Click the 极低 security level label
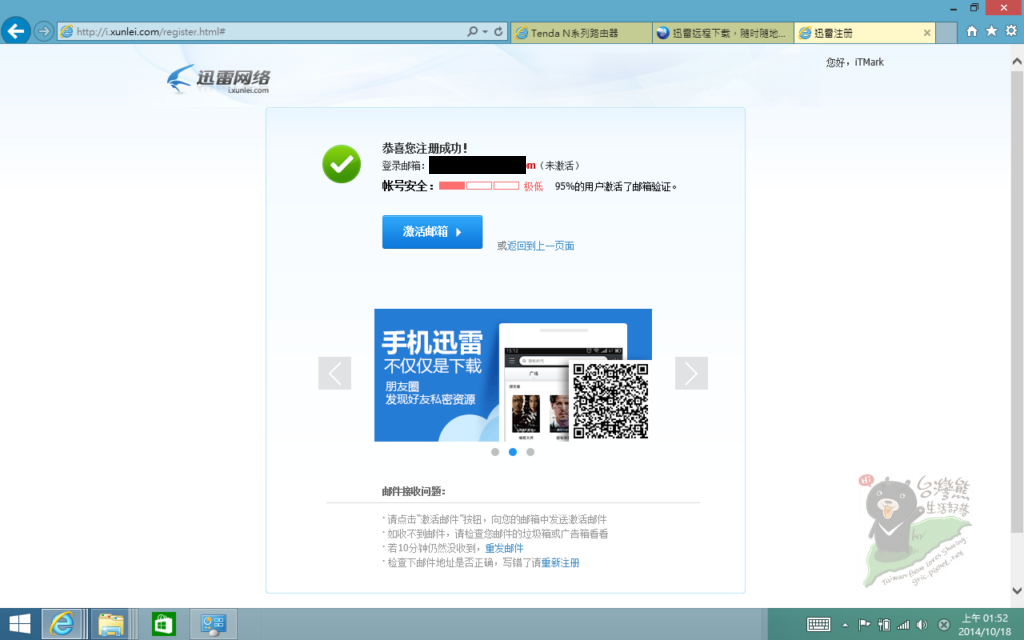The height and width of the screenshot is (640, 1024). pos(533,186)
